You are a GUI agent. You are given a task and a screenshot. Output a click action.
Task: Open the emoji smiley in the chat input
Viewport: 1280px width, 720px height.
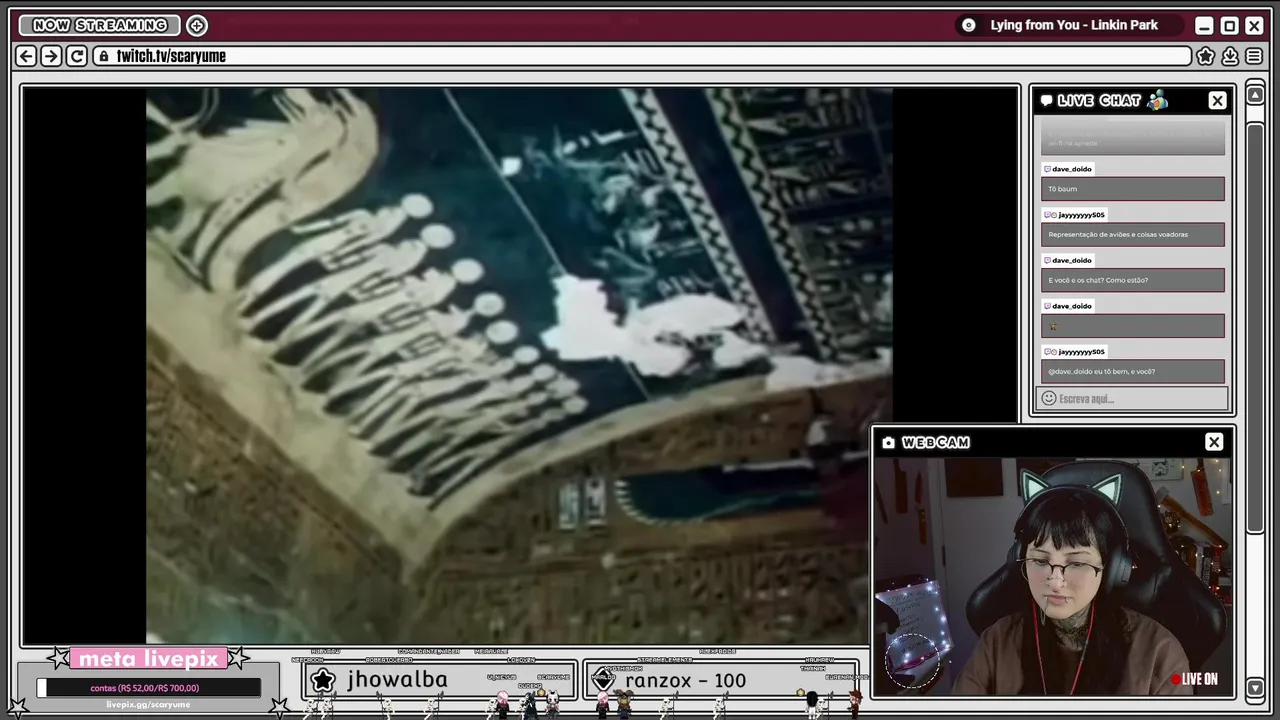click(1048, 398)
